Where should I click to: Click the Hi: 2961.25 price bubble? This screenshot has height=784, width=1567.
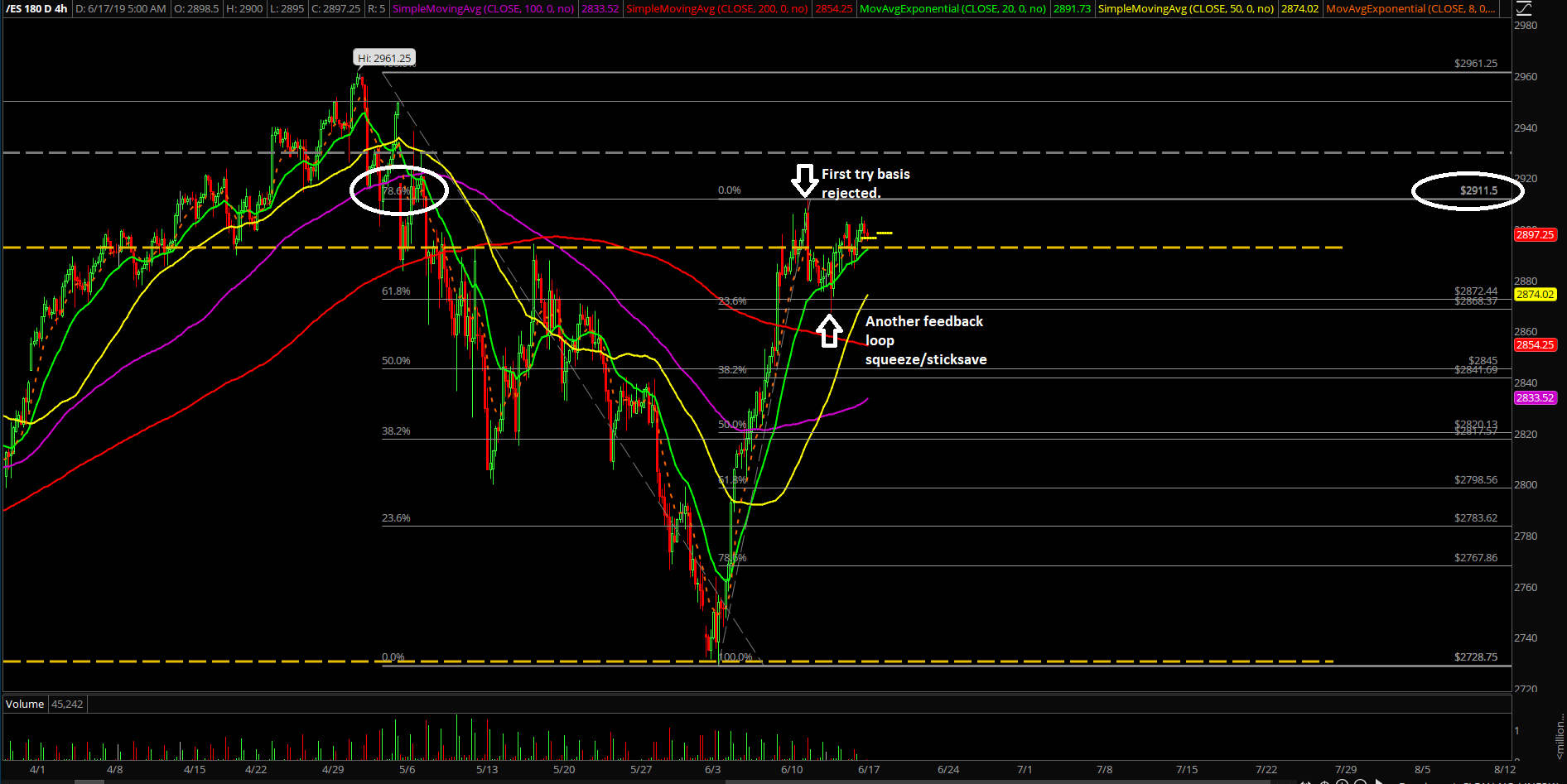point(384,58)
